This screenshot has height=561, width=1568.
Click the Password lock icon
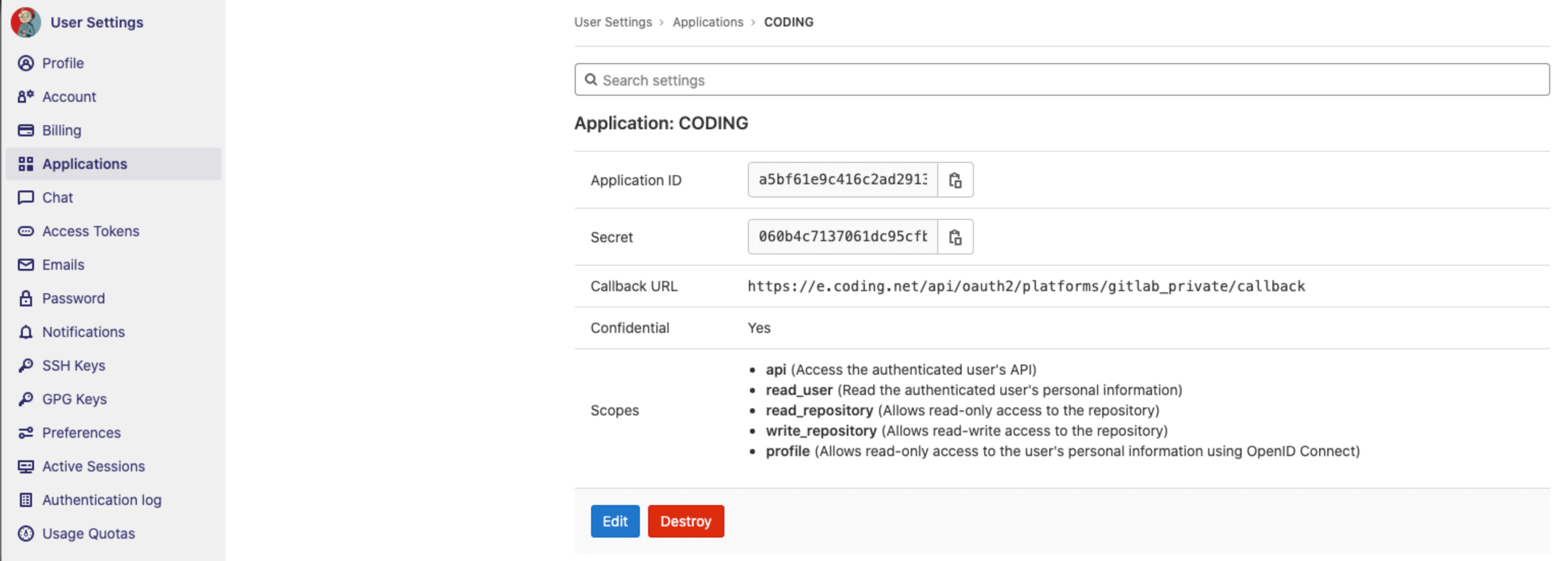tap(25, 298)
